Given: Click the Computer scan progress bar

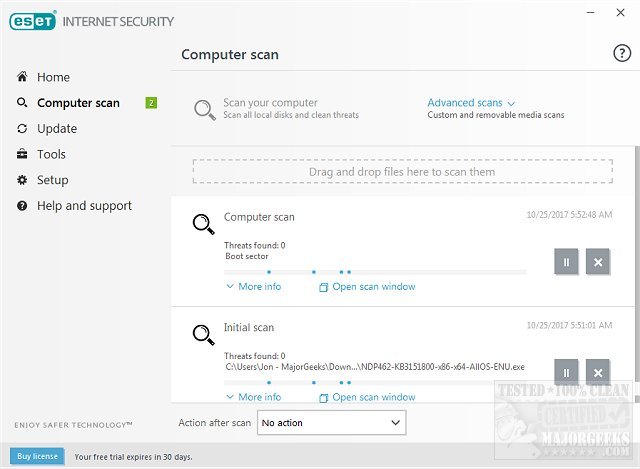Looking at the screenshot, I should (x=375, y=271).
